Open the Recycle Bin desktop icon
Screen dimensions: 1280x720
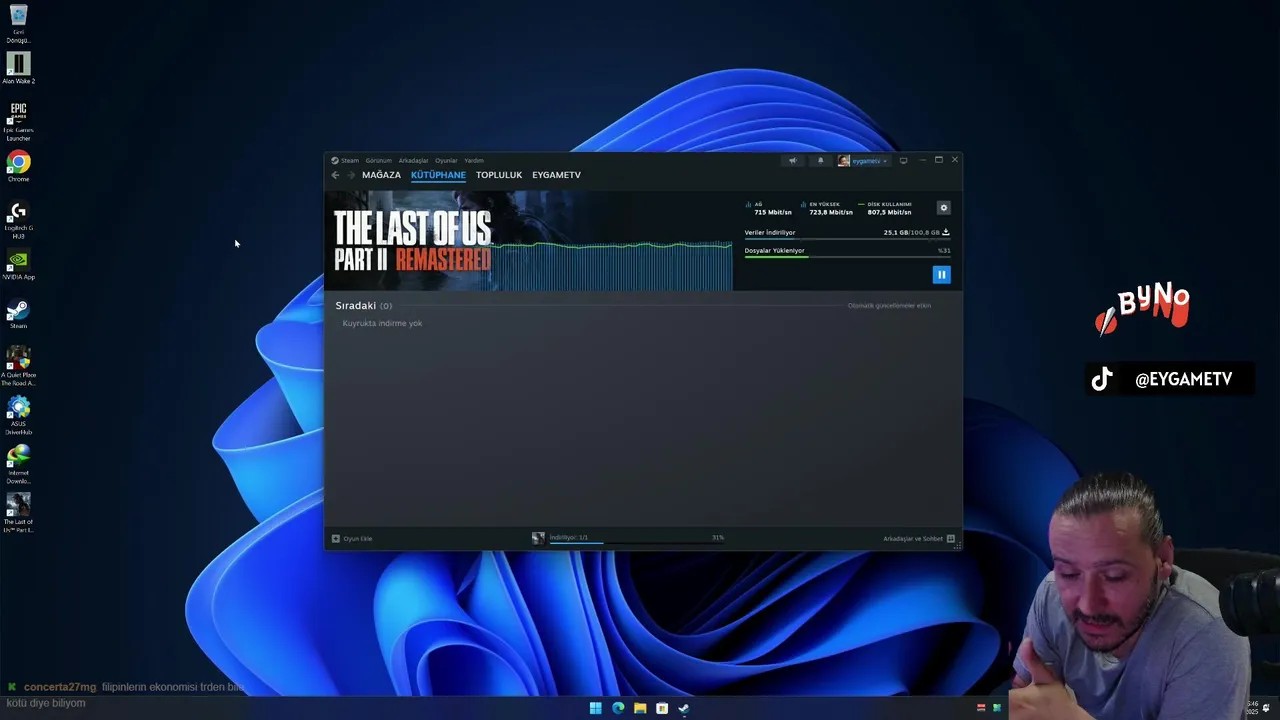tap(18, 24)
